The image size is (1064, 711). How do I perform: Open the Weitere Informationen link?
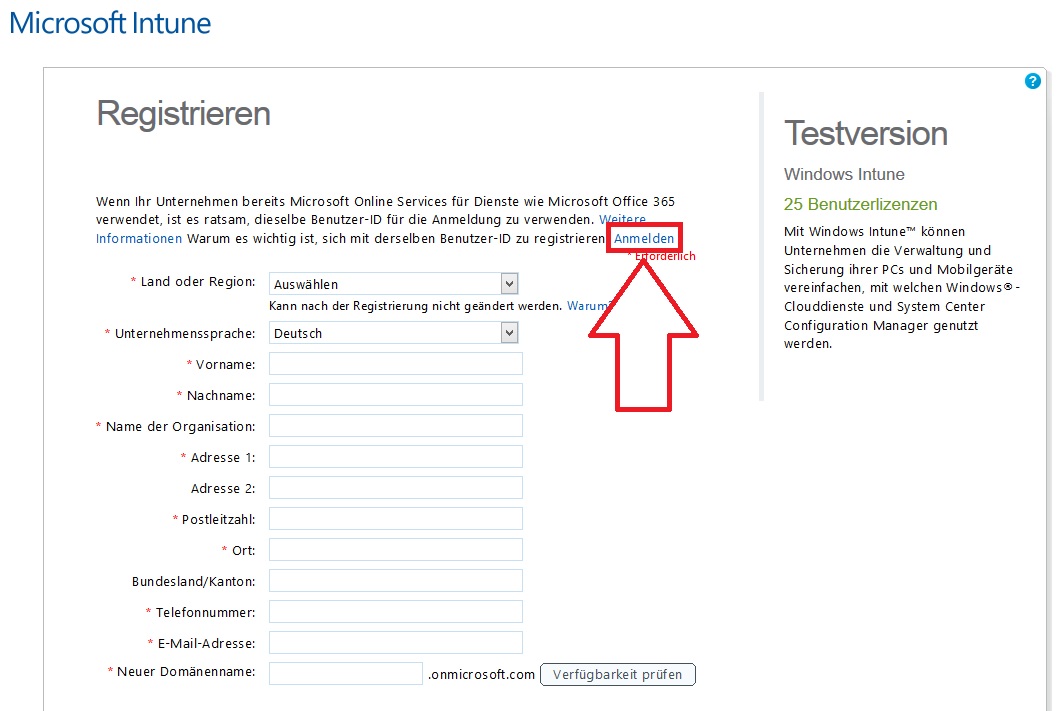coord(139,239)
